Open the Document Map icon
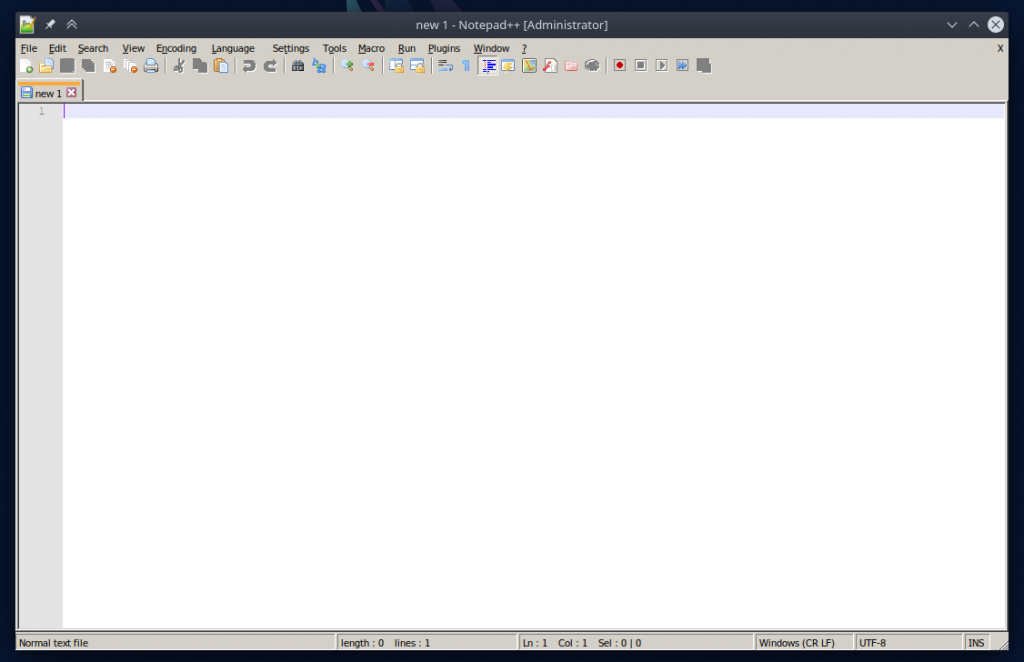Image resolution: width=1024 pixels, height=662 pixels. pyautogui.click(x=529, y=66)
